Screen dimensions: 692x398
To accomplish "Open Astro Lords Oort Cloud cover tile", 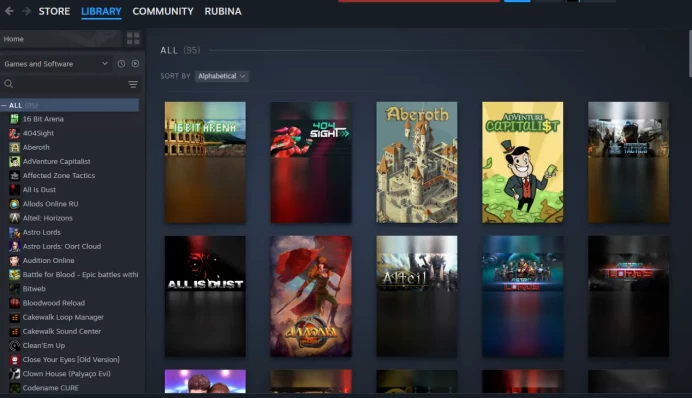I will click(x=628, y=296).
